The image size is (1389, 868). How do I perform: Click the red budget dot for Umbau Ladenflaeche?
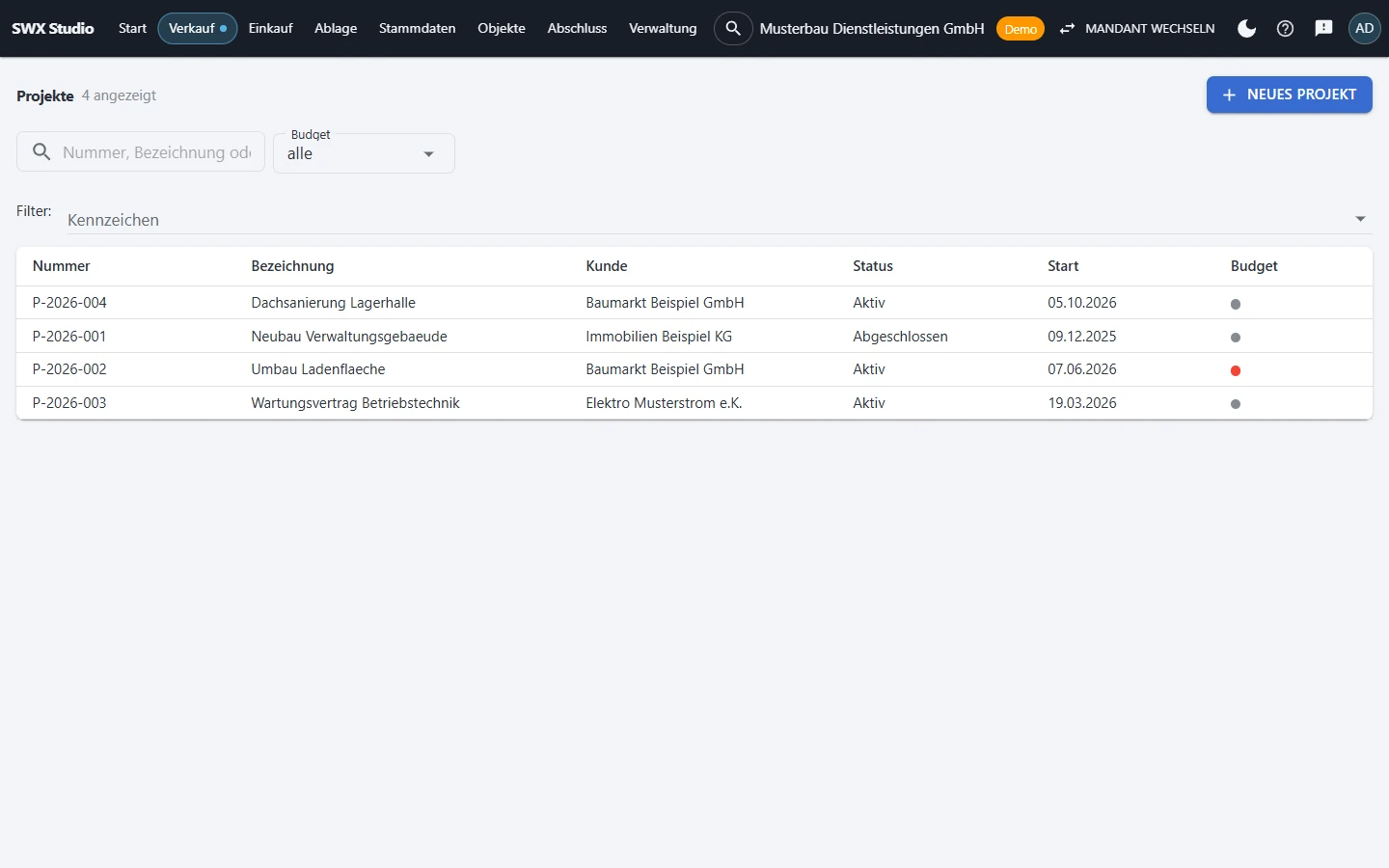[1236, 370]
